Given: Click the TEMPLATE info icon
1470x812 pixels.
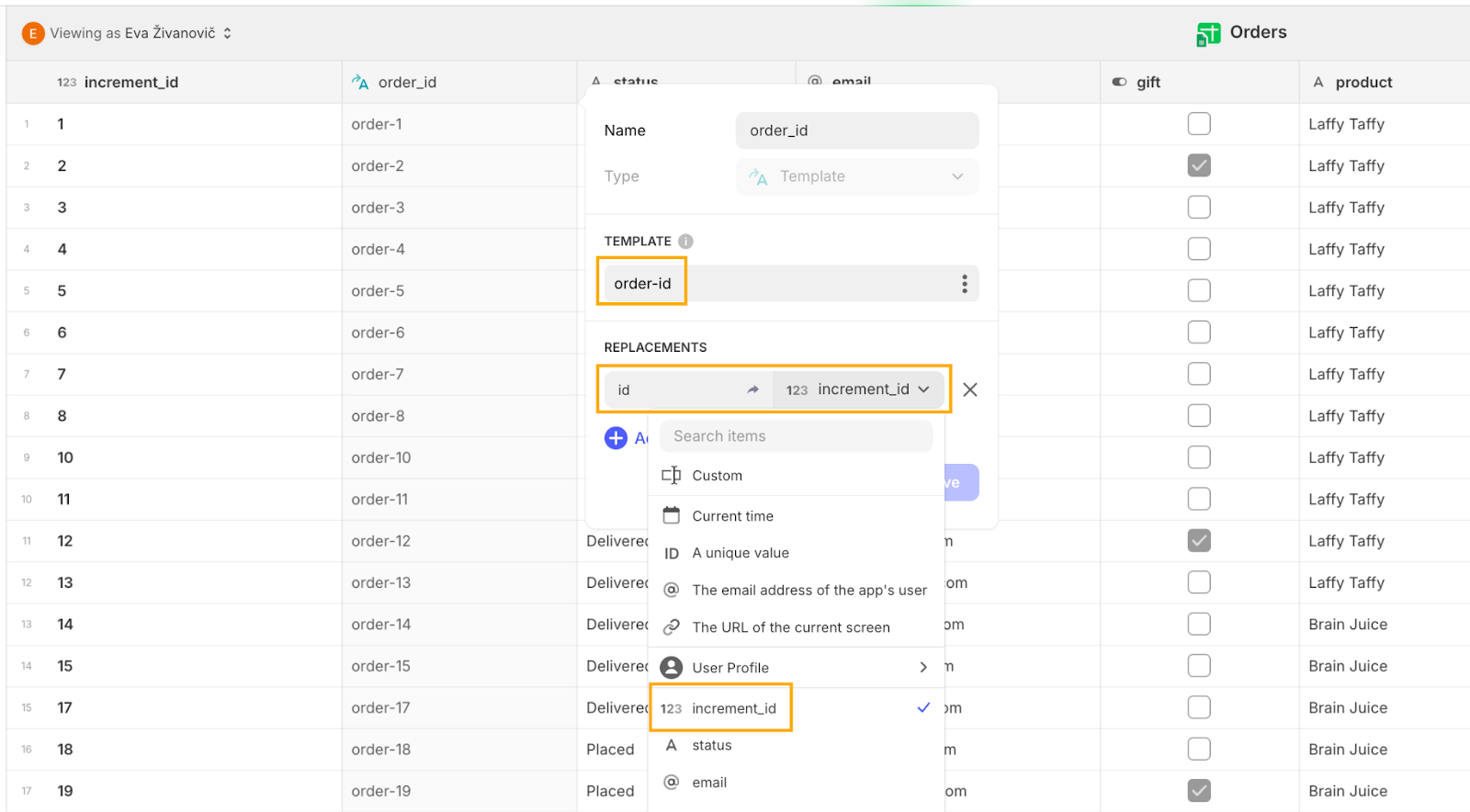Looking at the screenshot, I should click(685, 241).
